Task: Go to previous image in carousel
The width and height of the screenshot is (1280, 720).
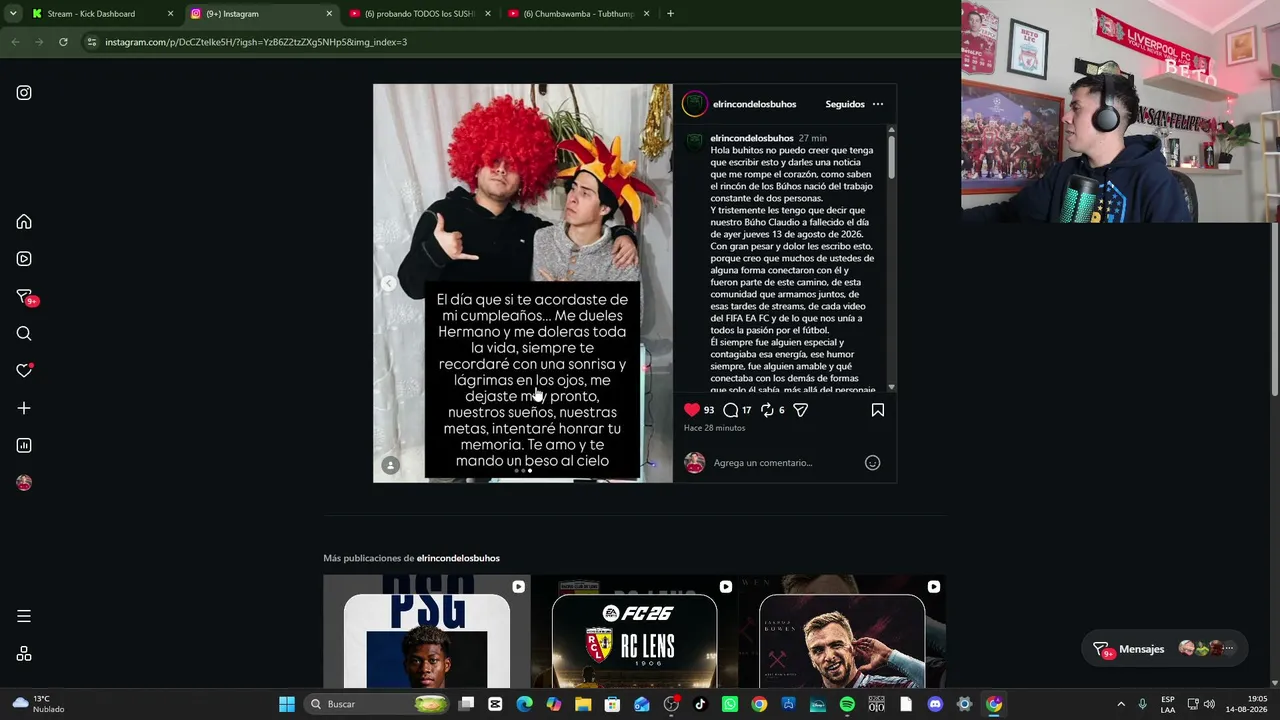Action: point(388,284)
